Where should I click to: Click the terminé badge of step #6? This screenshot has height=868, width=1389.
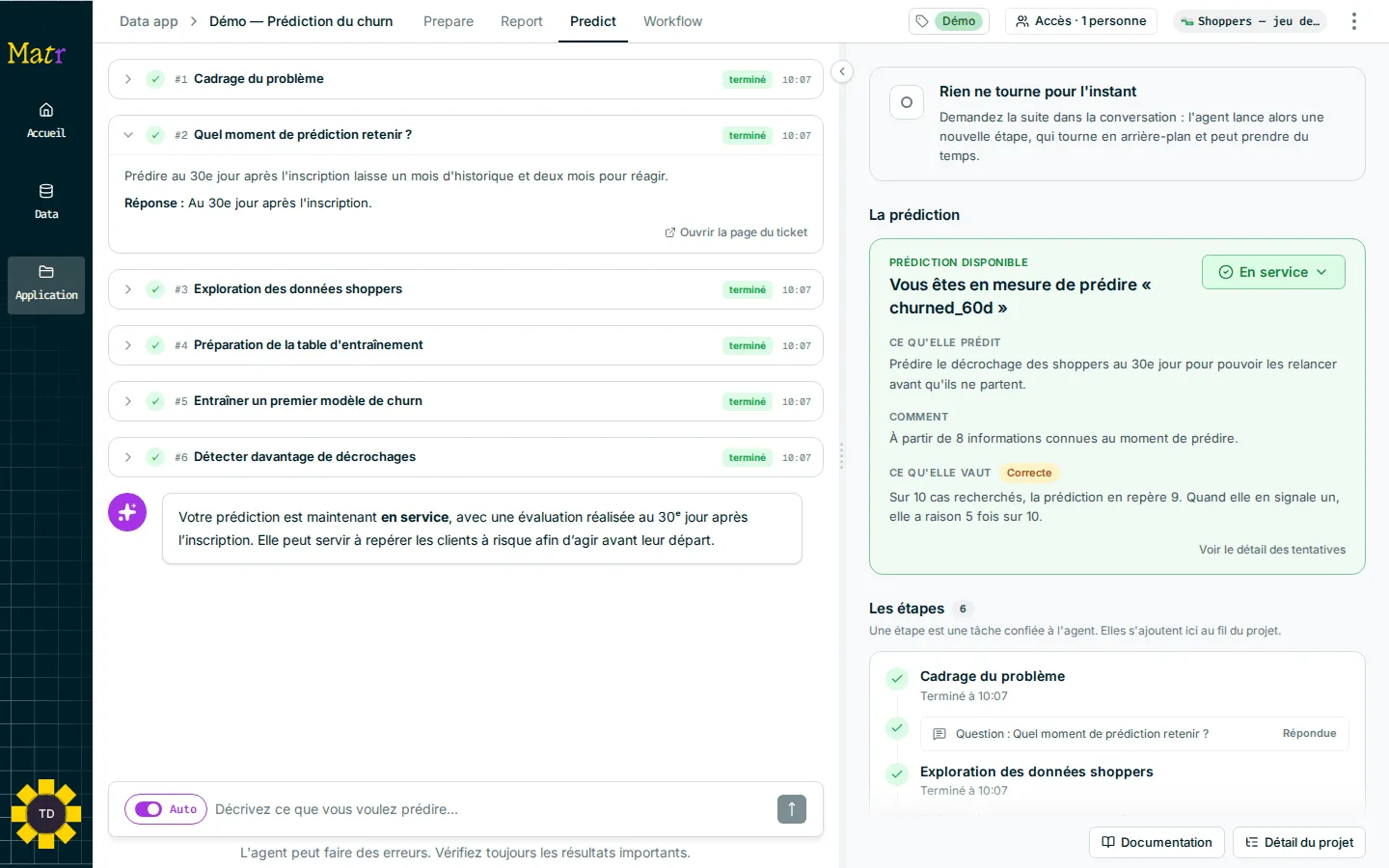coord(748,457)
